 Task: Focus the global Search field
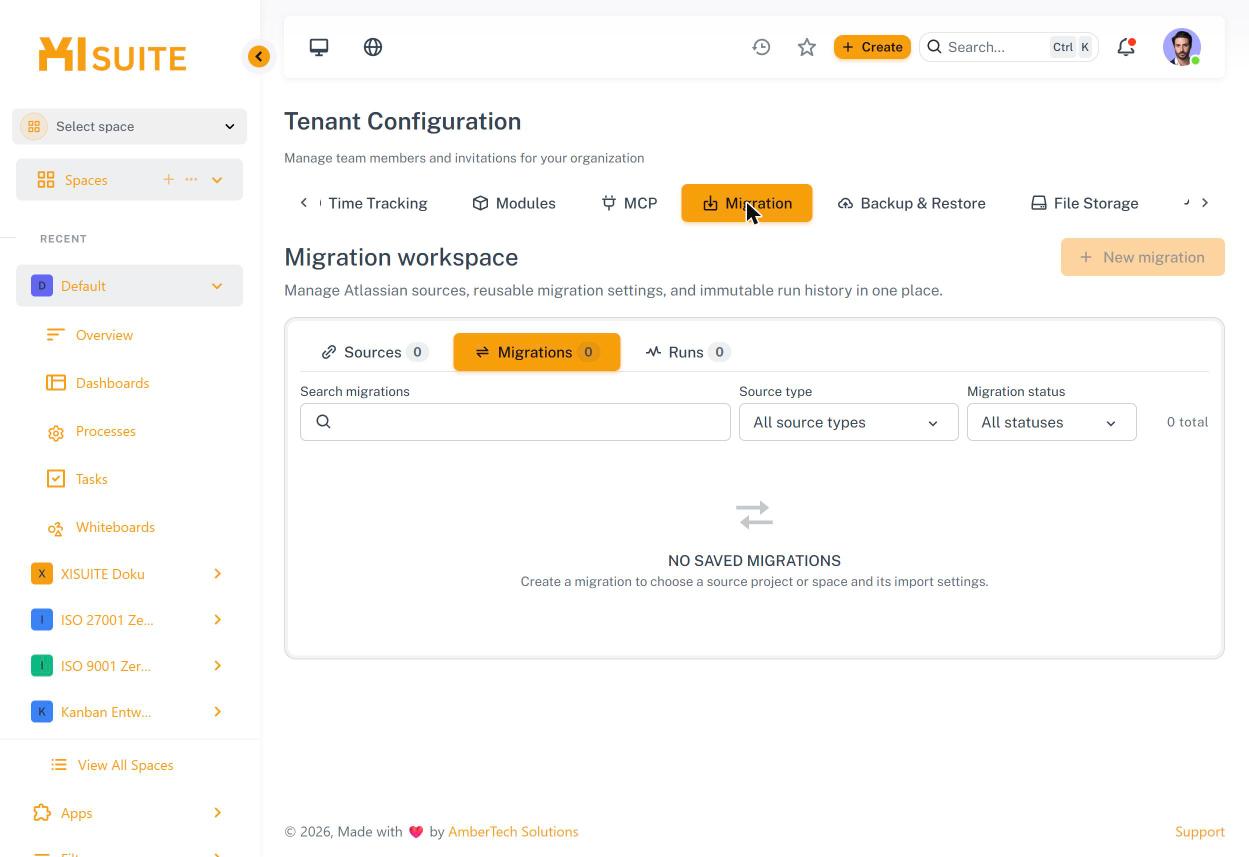(1008, 47)
